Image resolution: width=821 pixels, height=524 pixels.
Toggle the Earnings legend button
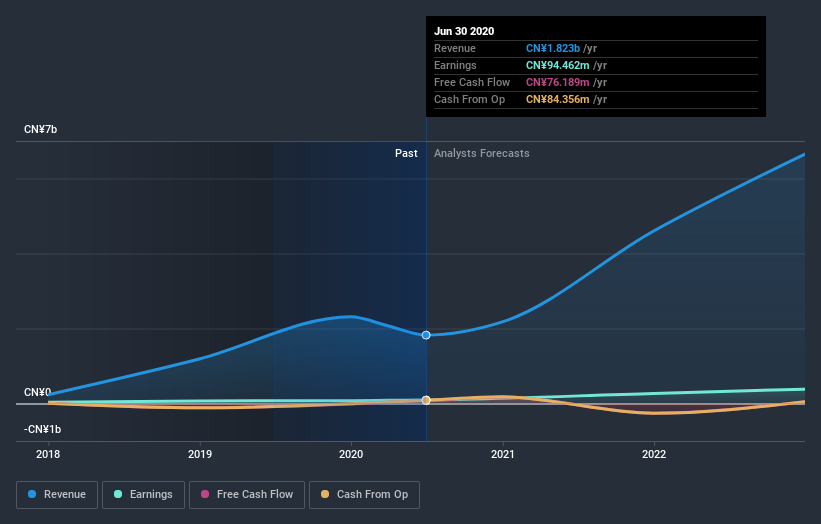143,495
